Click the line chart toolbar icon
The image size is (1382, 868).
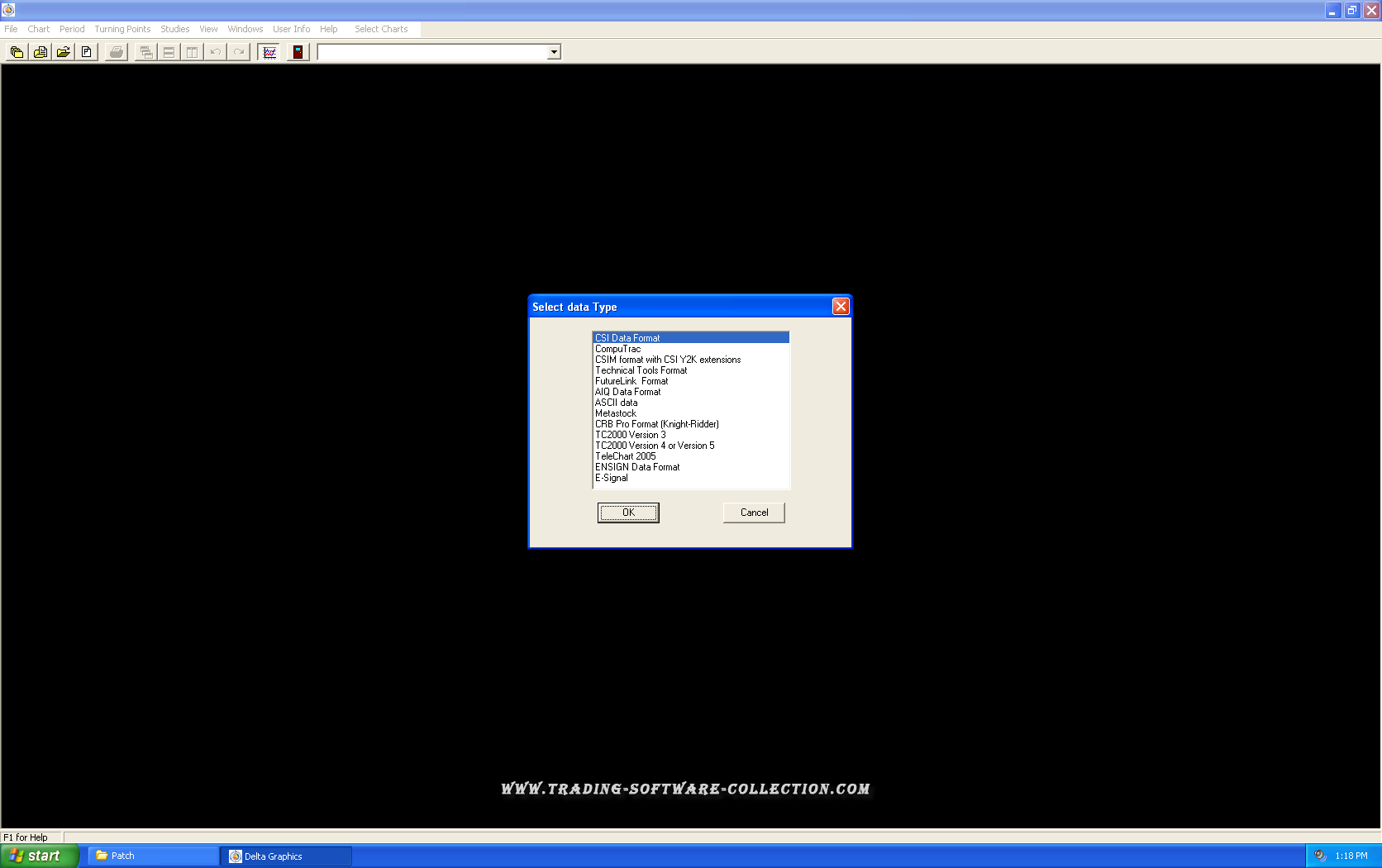pos(269,52)
